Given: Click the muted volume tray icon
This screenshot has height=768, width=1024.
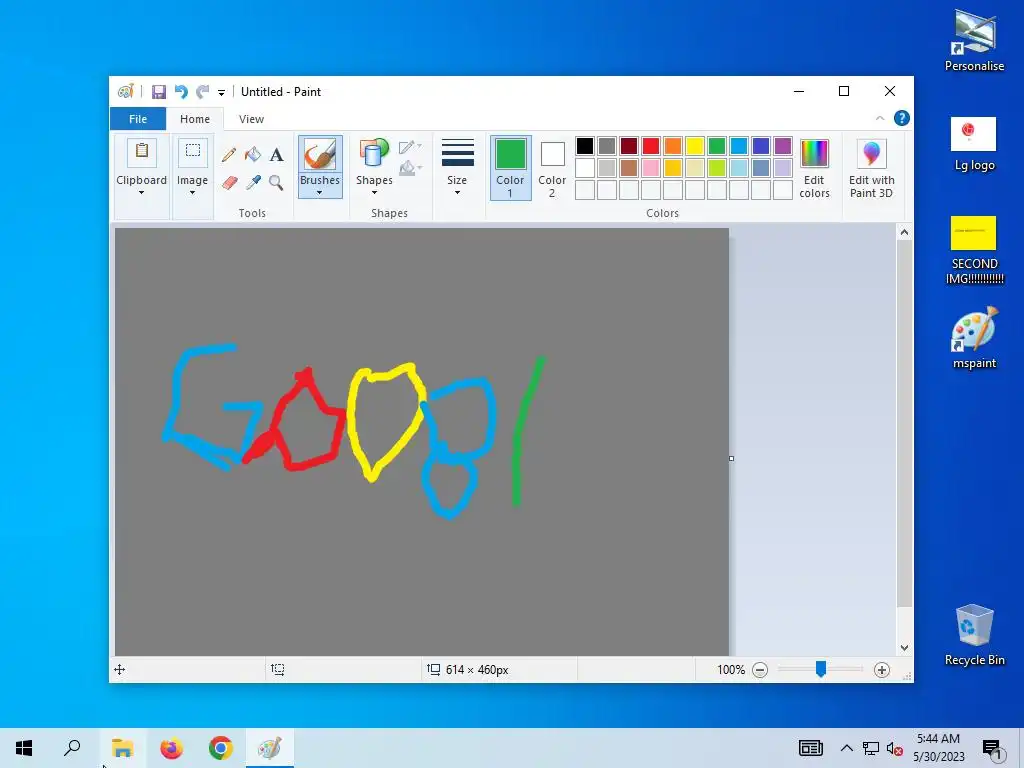Looking at the screenshot, I should point(895,748).
